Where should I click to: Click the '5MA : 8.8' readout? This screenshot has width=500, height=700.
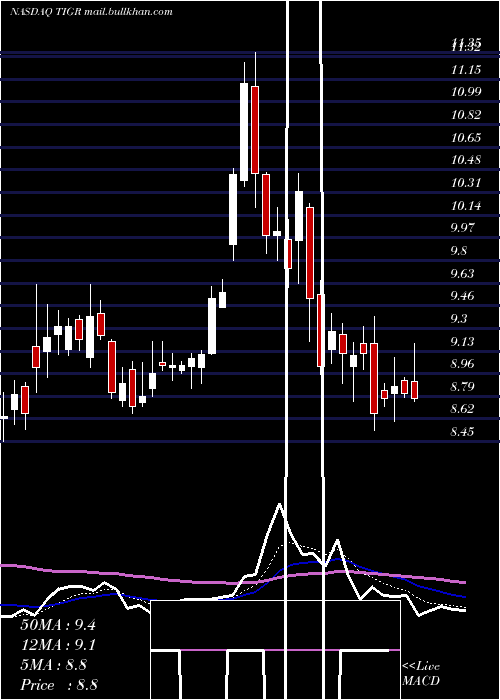pyautogui.click(x=54, y=665)
